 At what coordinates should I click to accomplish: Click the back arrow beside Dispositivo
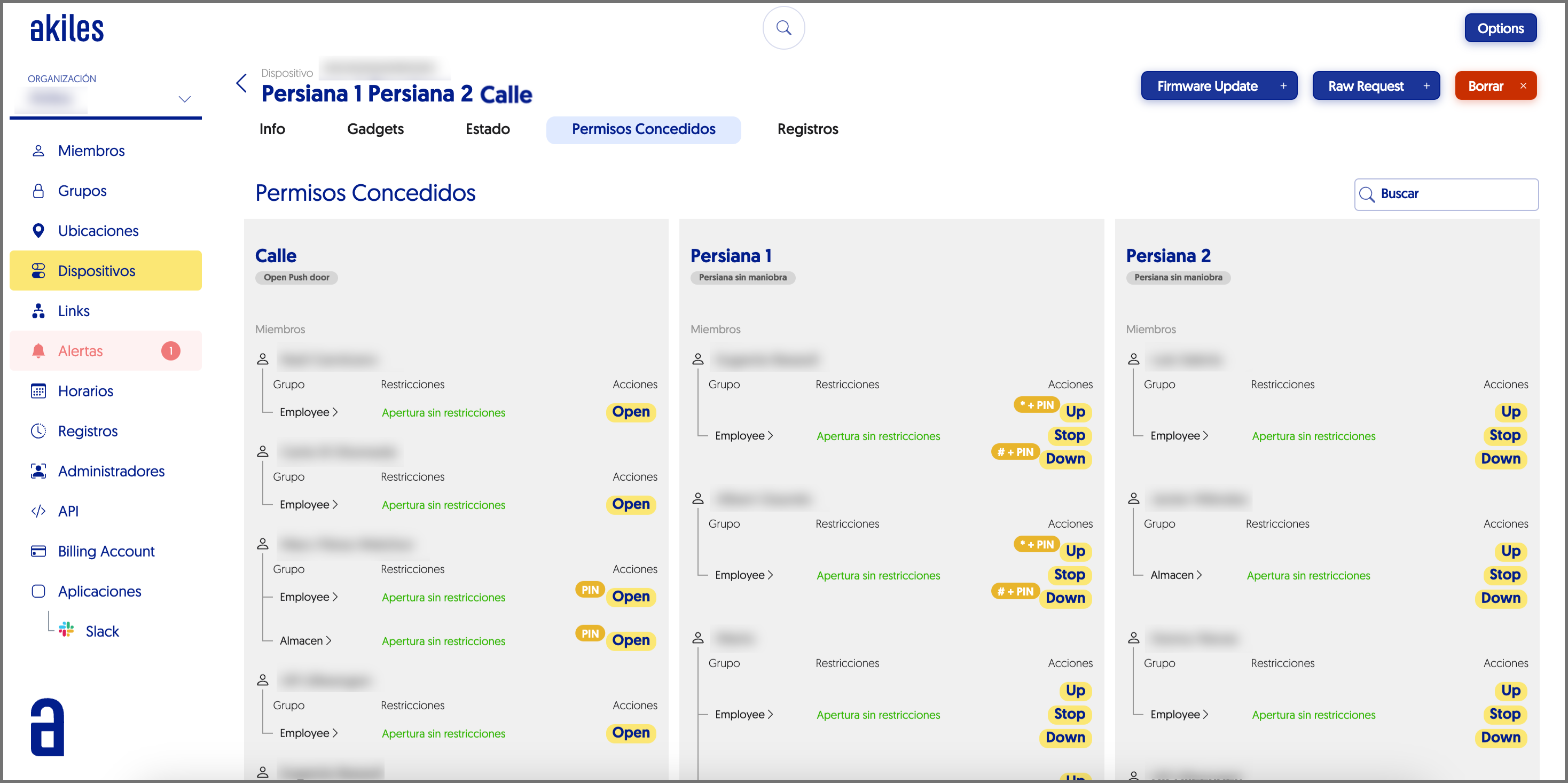241,83
